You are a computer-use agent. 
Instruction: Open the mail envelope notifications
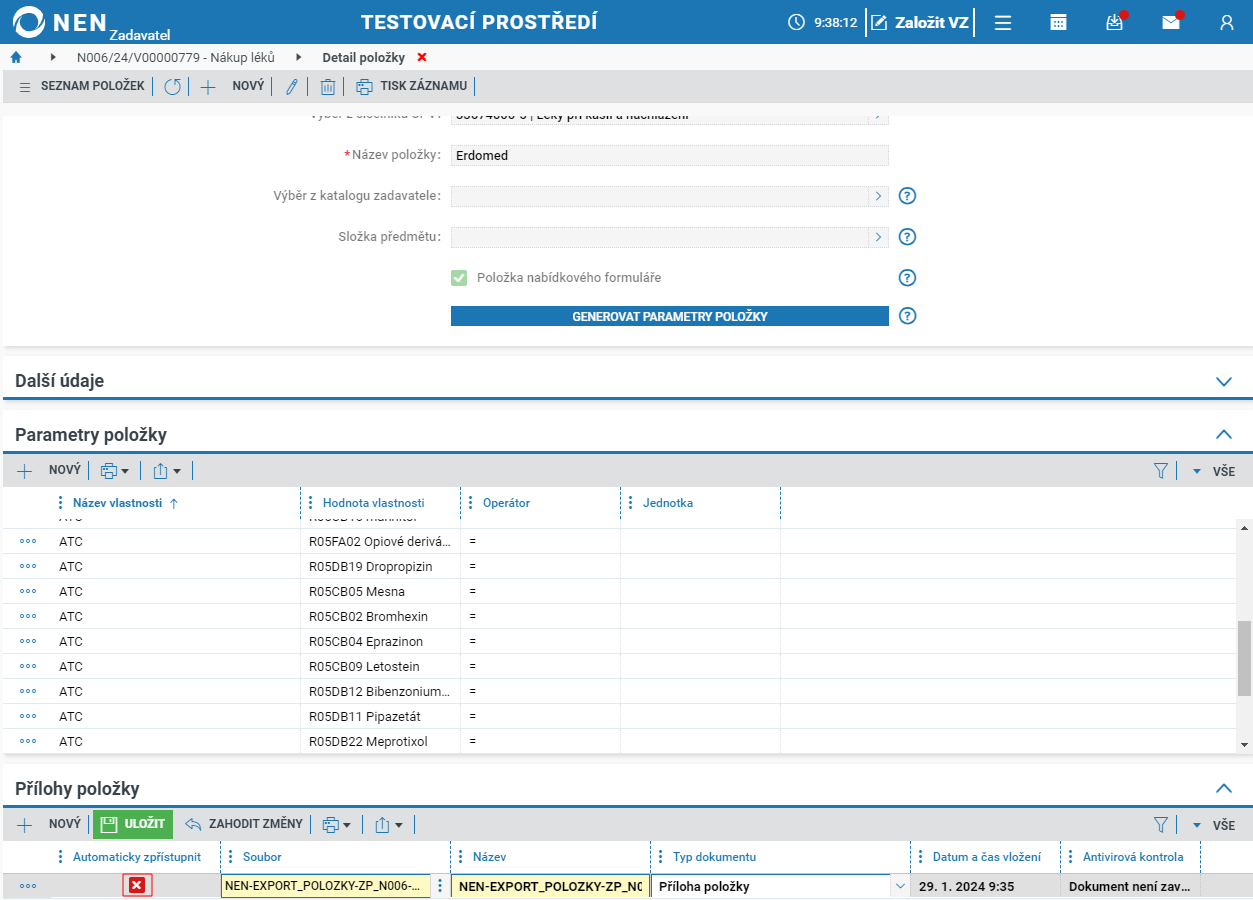pyautogui.click(x=1171, y=22)
